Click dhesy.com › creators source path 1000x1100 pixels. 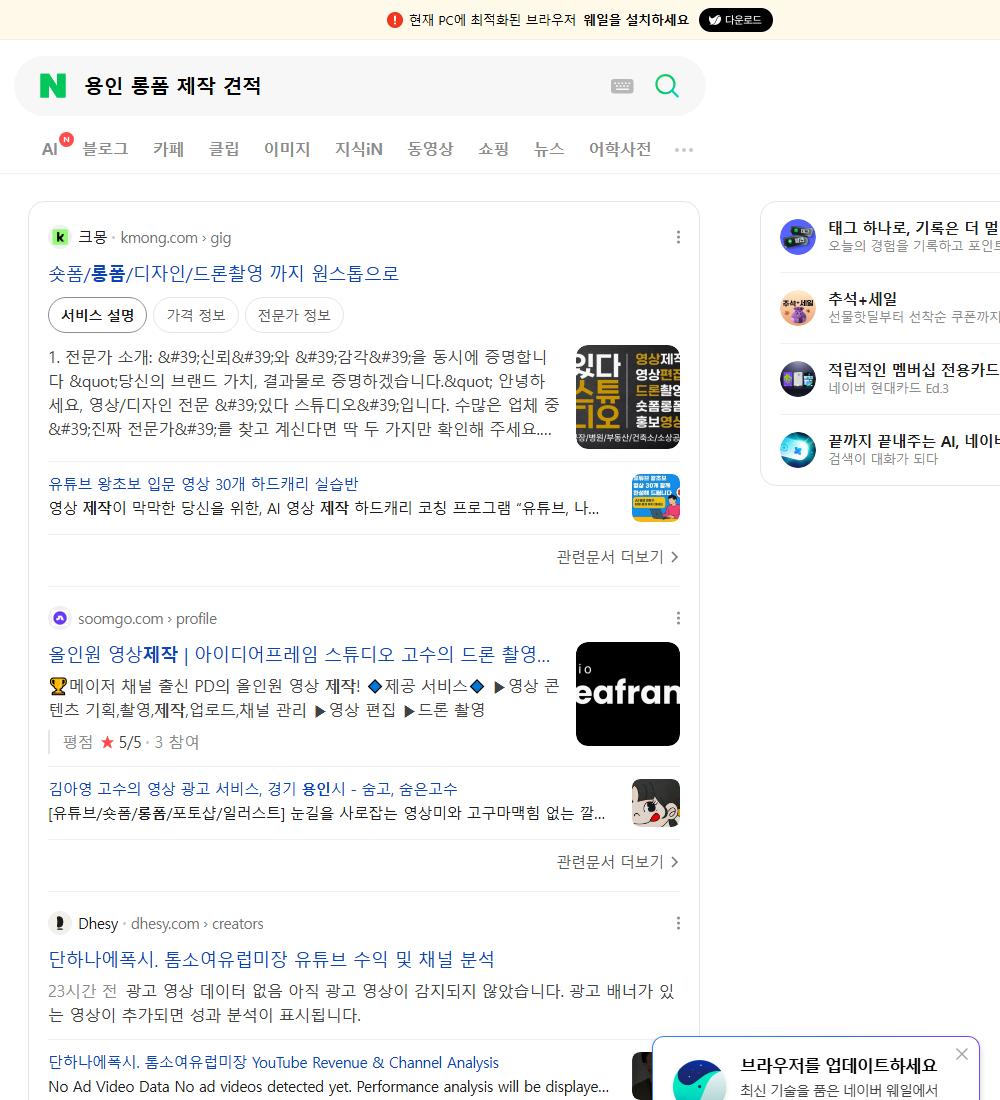[197, 924]
